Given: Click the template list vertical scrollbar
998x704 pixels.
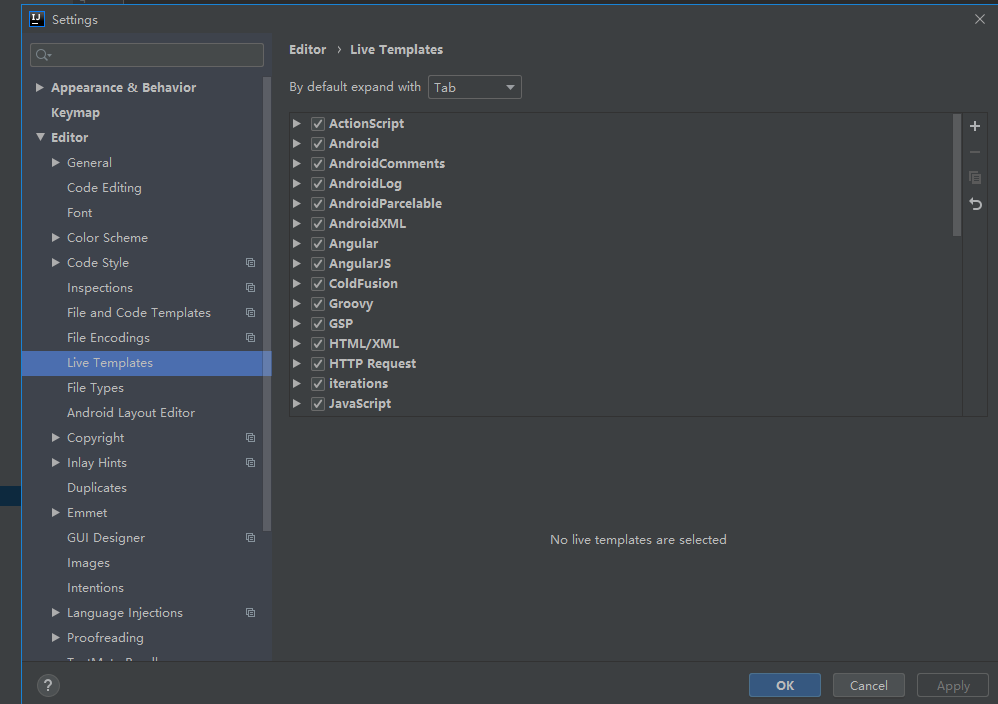Looking at the screenshot, I should pos(957,175).
